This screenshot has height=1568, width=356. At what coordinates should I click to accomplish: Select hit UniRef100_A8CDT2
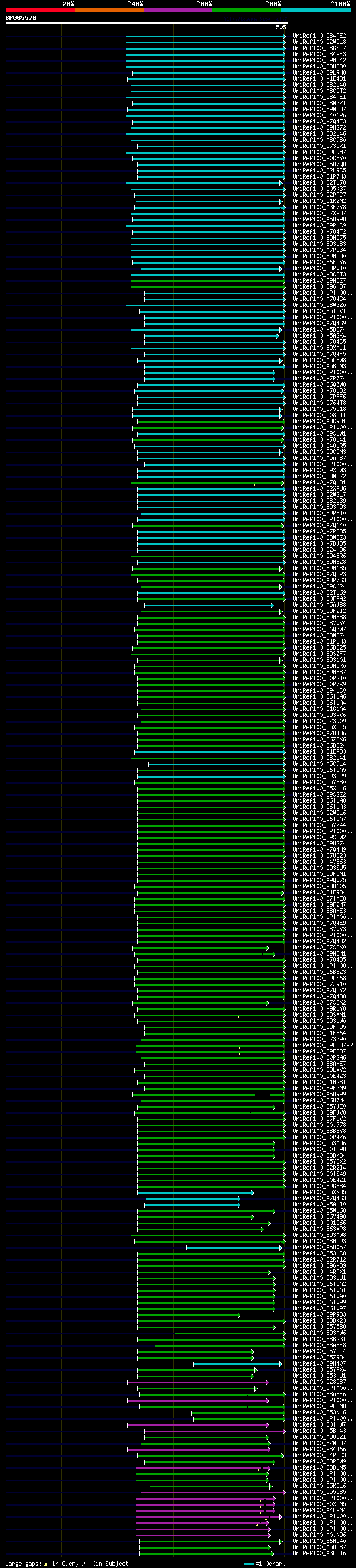coord(319,91)
